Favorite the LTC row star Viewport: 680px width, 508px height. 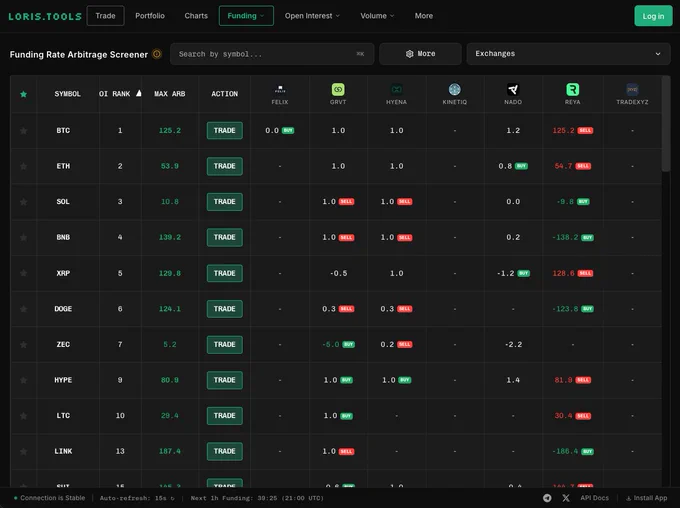23,416
